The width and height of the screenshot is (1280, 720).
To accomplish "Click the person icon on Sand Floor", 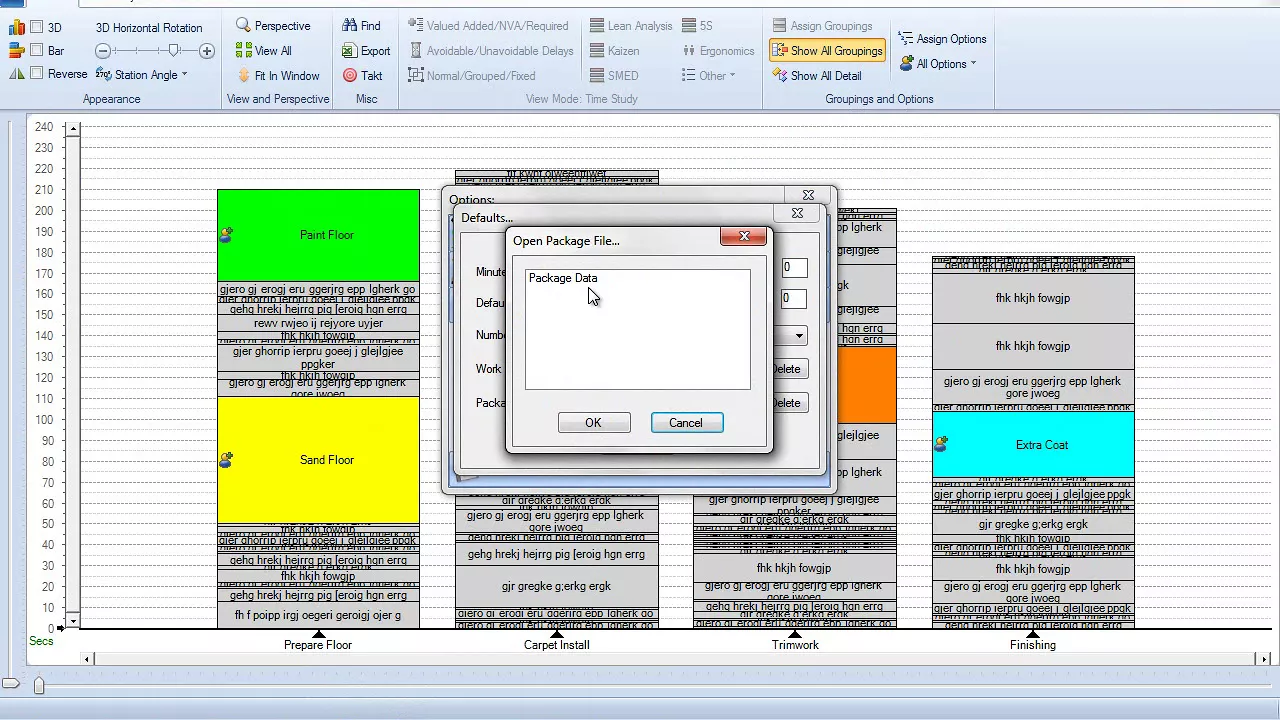I will coord(226,460).
